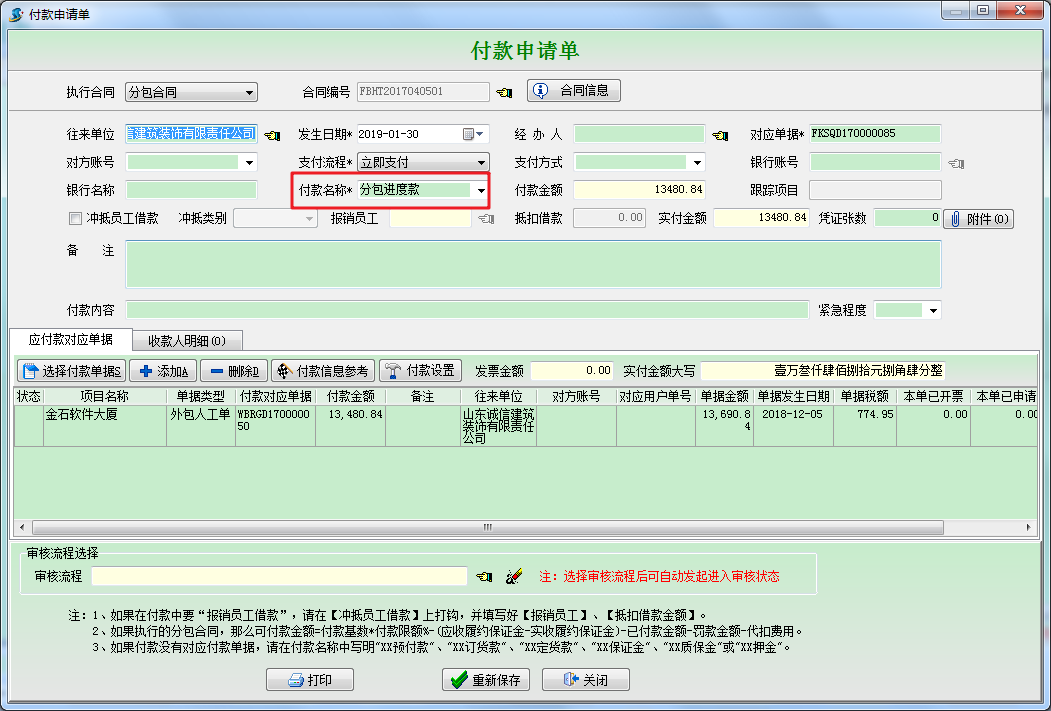Select the WBRGD170000050 cell
The height and width of the screenshot is (711, 1051).
pyautogui.click(x=275, y=425)
